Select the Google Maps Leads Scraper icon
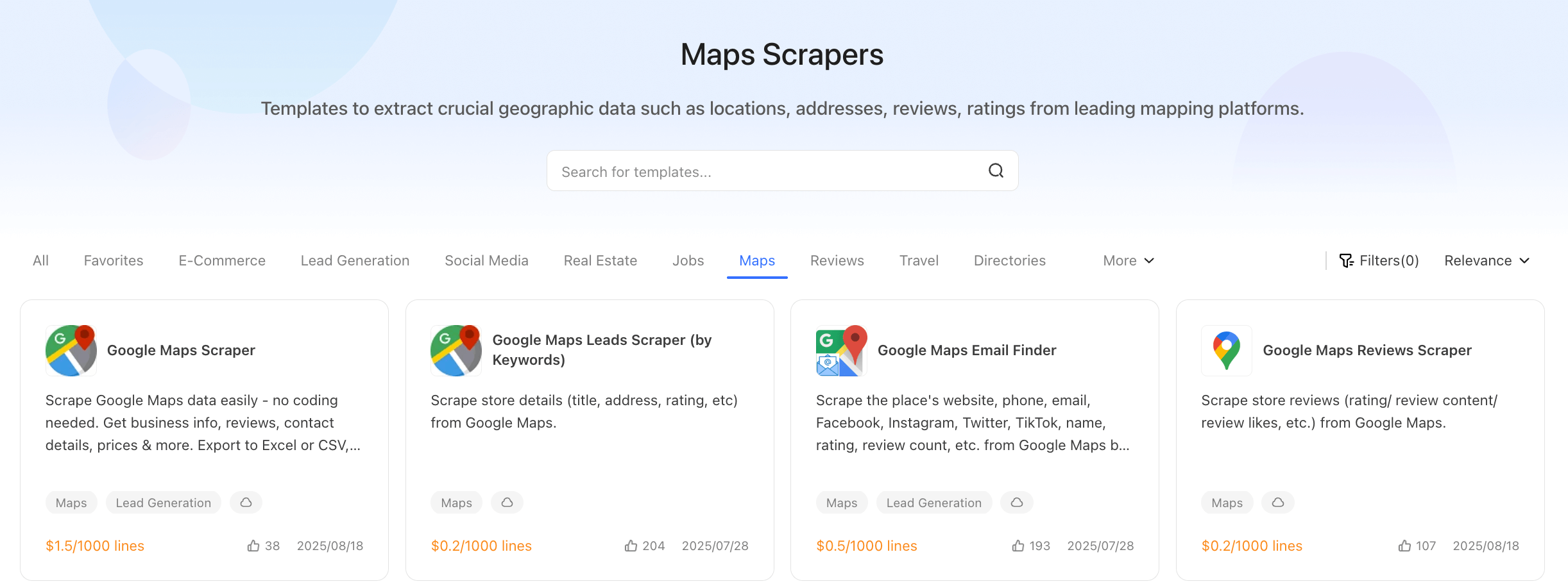 pyautogui.click(x=456, y=350)
